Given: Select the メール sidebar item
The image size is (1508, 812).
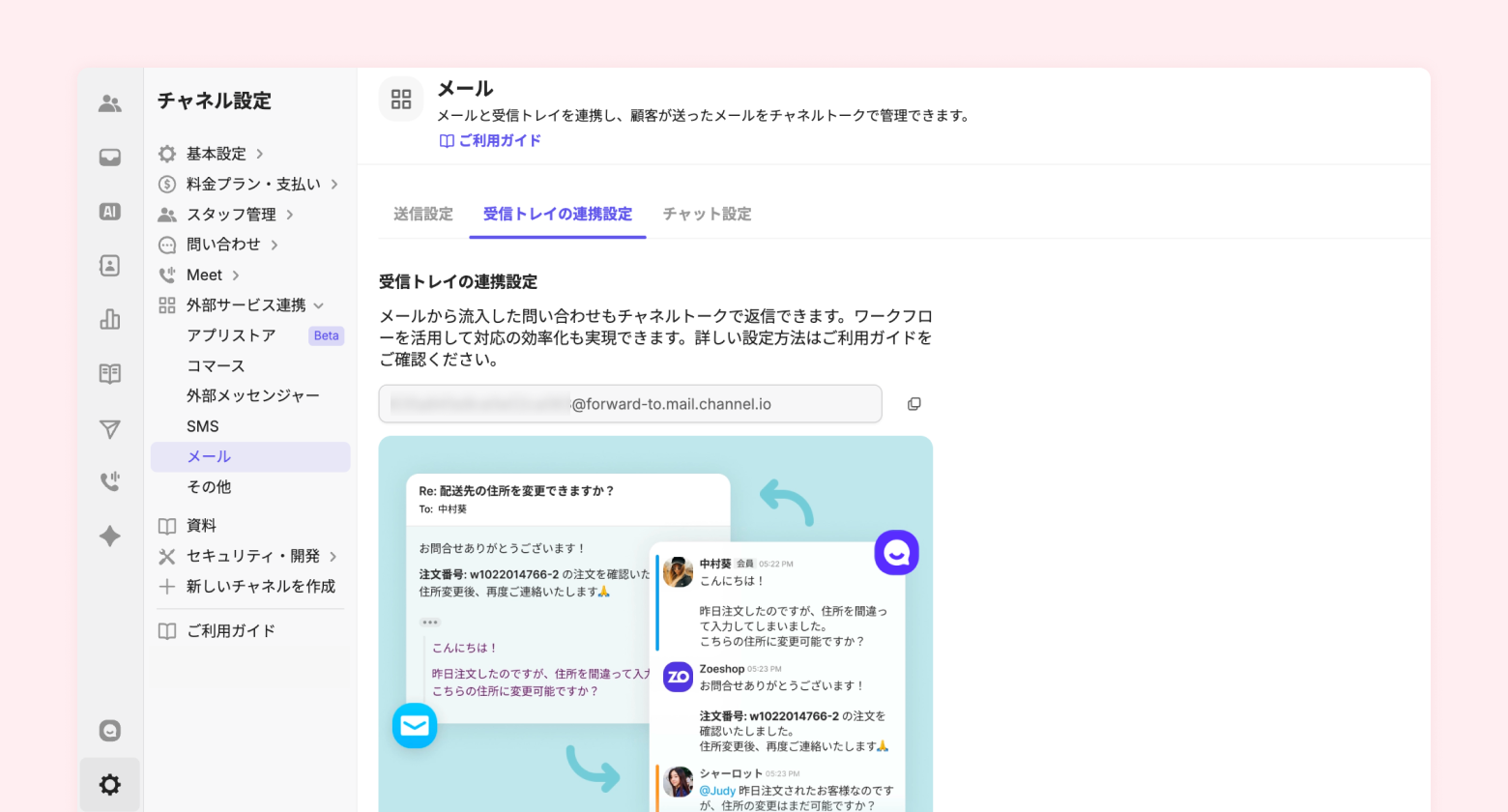Looking at the screenshot, I should coord(250,457).
